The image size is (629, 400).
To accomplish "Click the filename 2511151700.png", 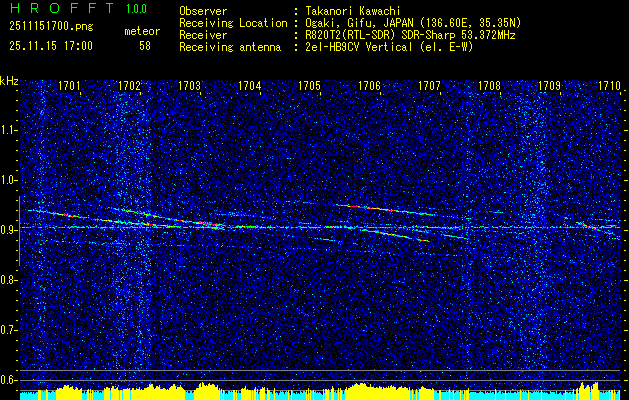I will click(51, 27).
